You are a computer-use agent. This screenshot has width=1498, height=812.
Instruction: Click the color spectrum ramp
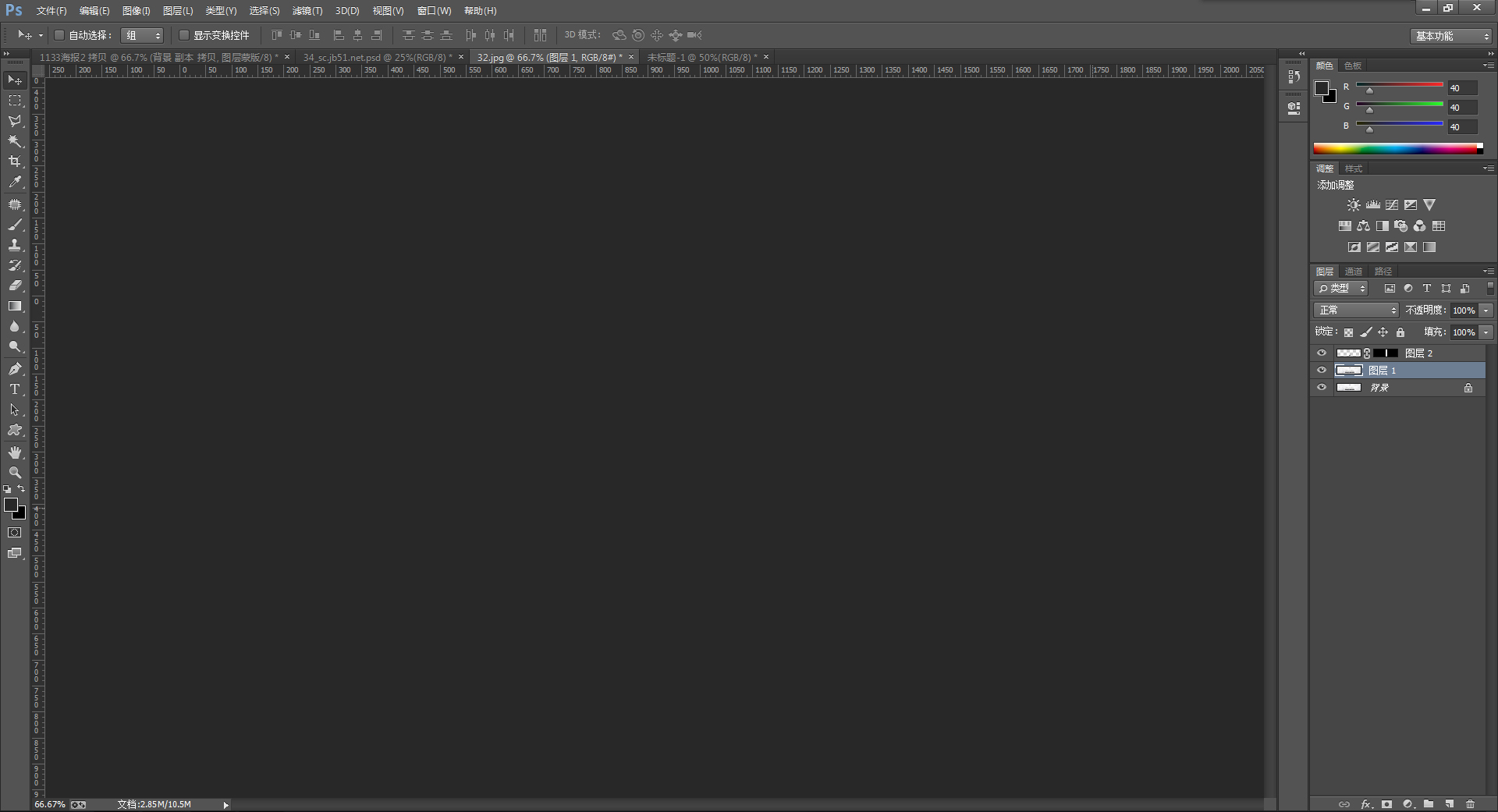(1398, 148)
